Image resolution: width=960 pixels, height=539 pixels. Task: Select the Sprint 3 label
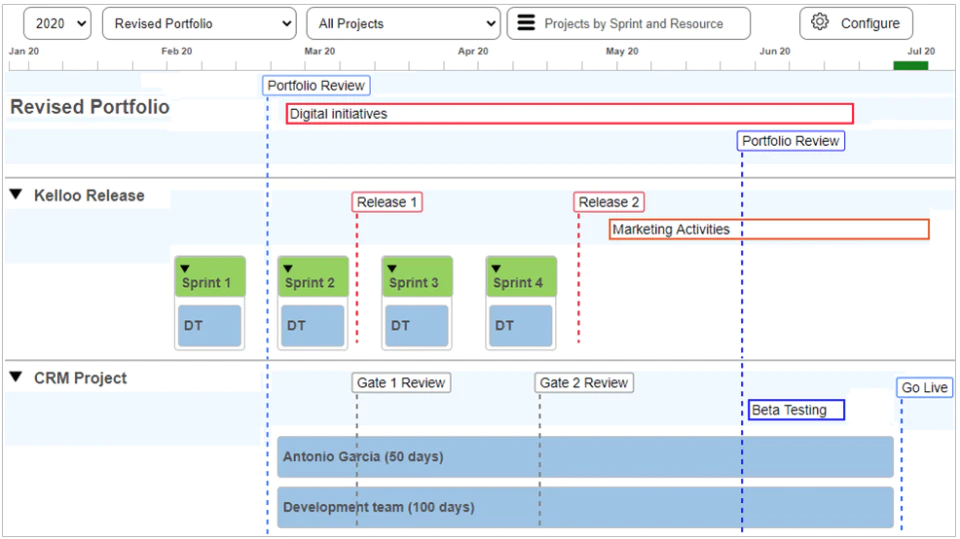[x=414, y=283]
